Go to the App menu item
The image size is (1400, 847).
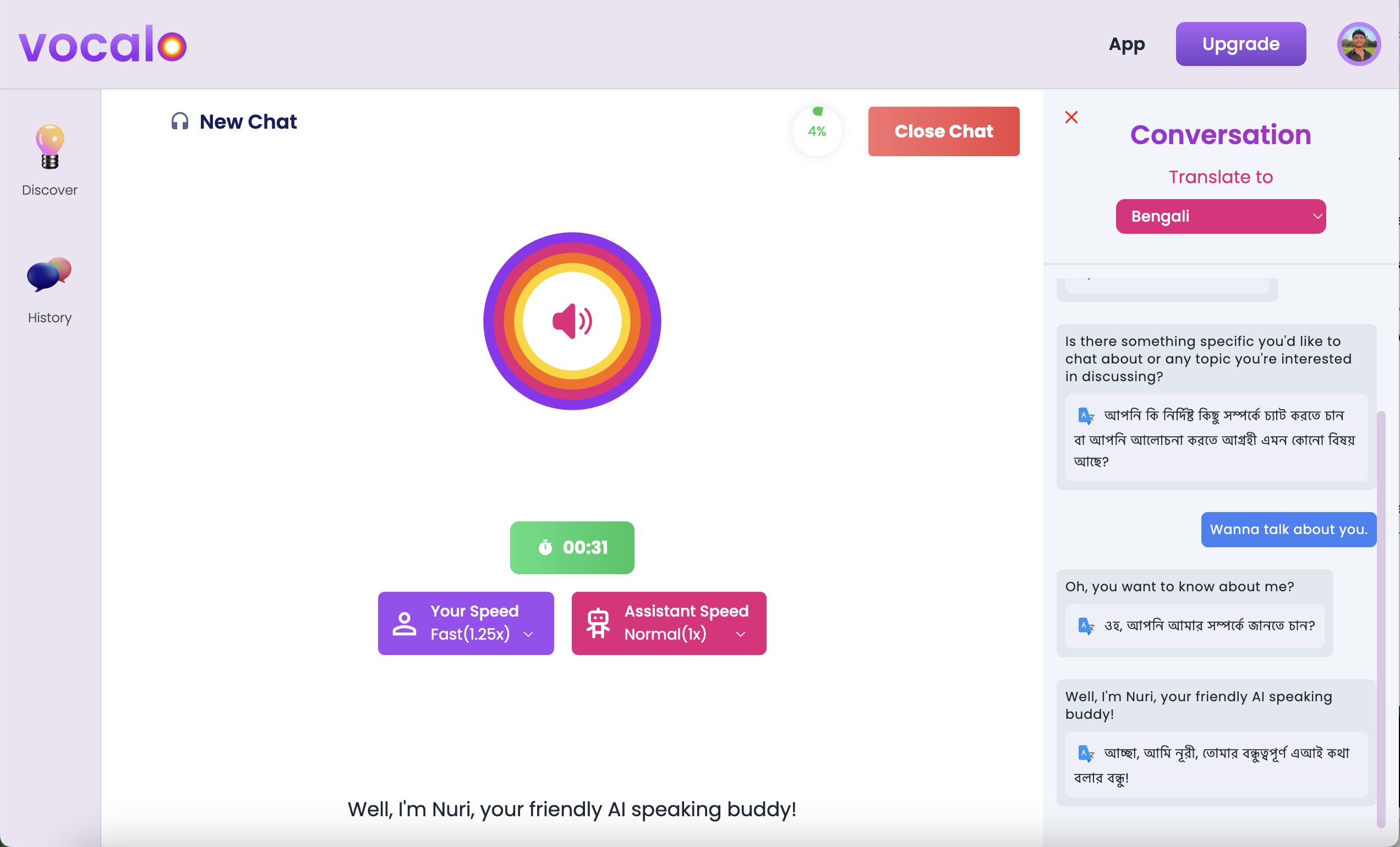(x=1126, y=45)
